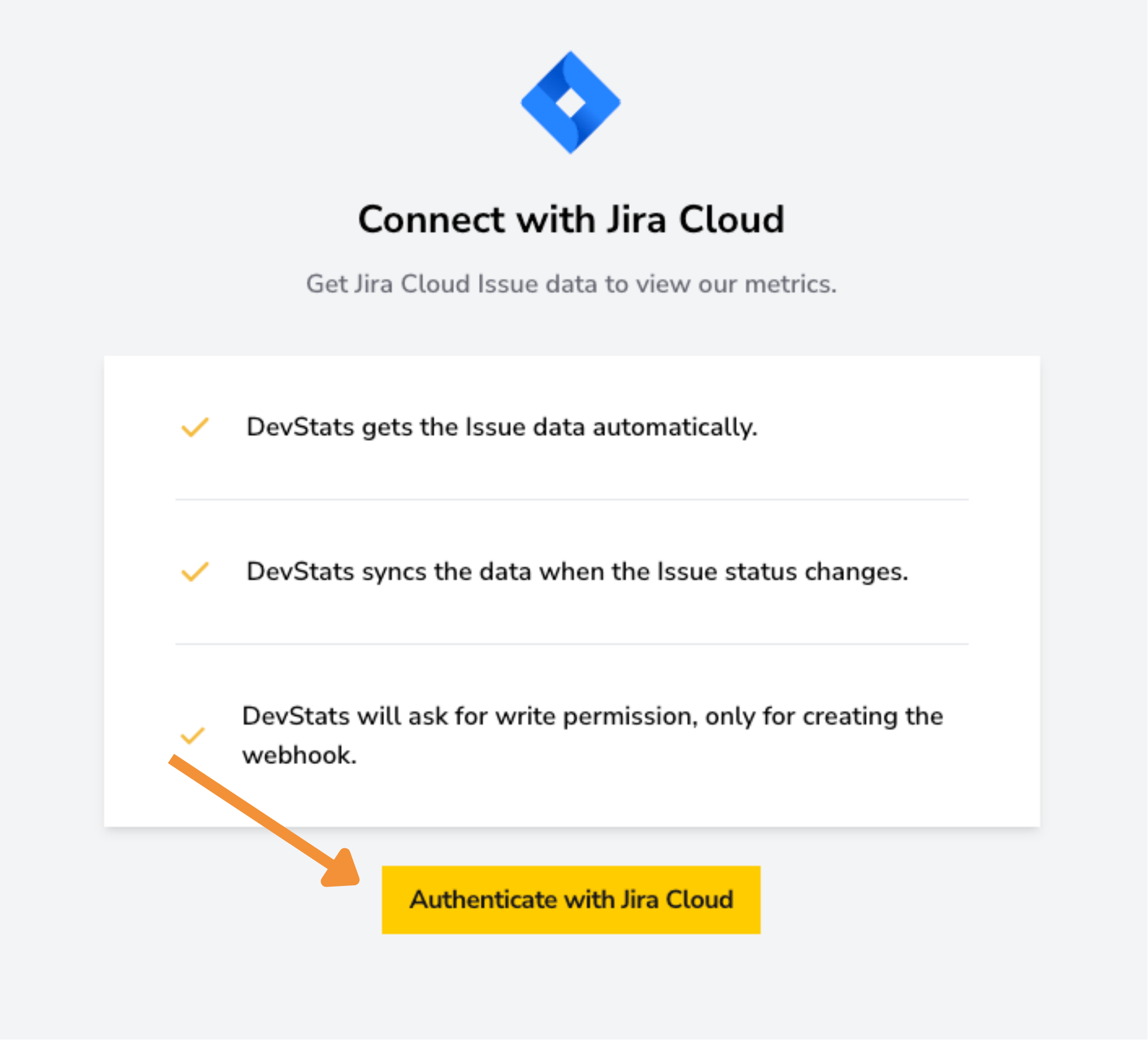Click the blue Jira Cloud logo
This screenshot has width=1148, height=1040.
tap(571, 103)
